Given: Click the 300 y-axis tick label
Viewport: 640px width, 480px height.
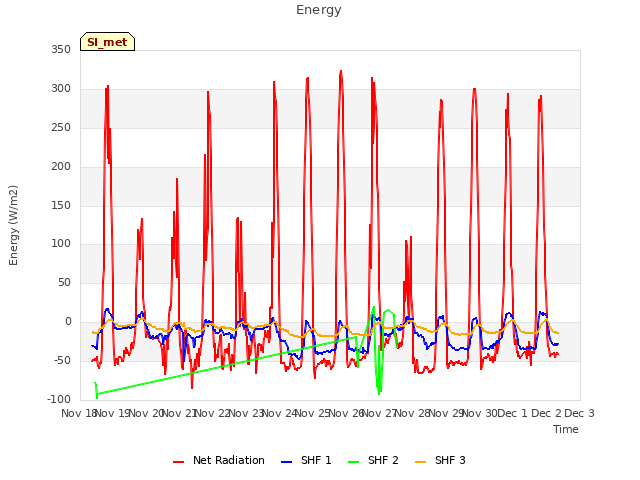Looking at the screenshot, I should pos(61,89).
